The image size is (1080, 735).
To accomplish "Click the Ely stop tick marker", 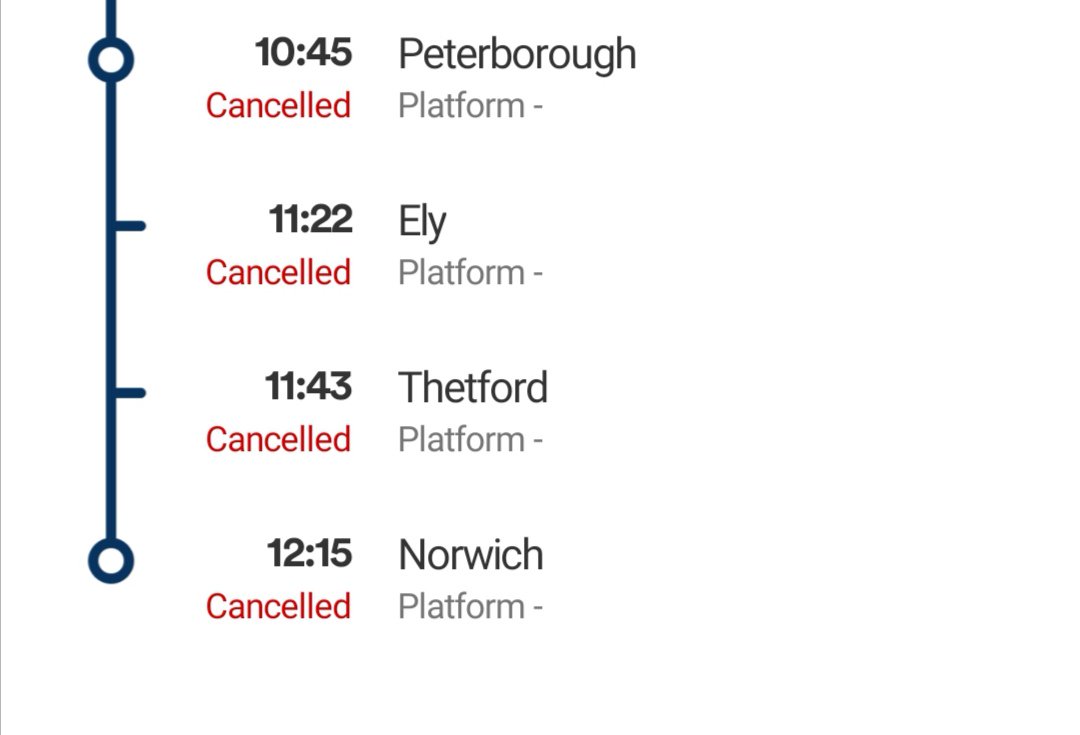I will [x=128, y=226].
